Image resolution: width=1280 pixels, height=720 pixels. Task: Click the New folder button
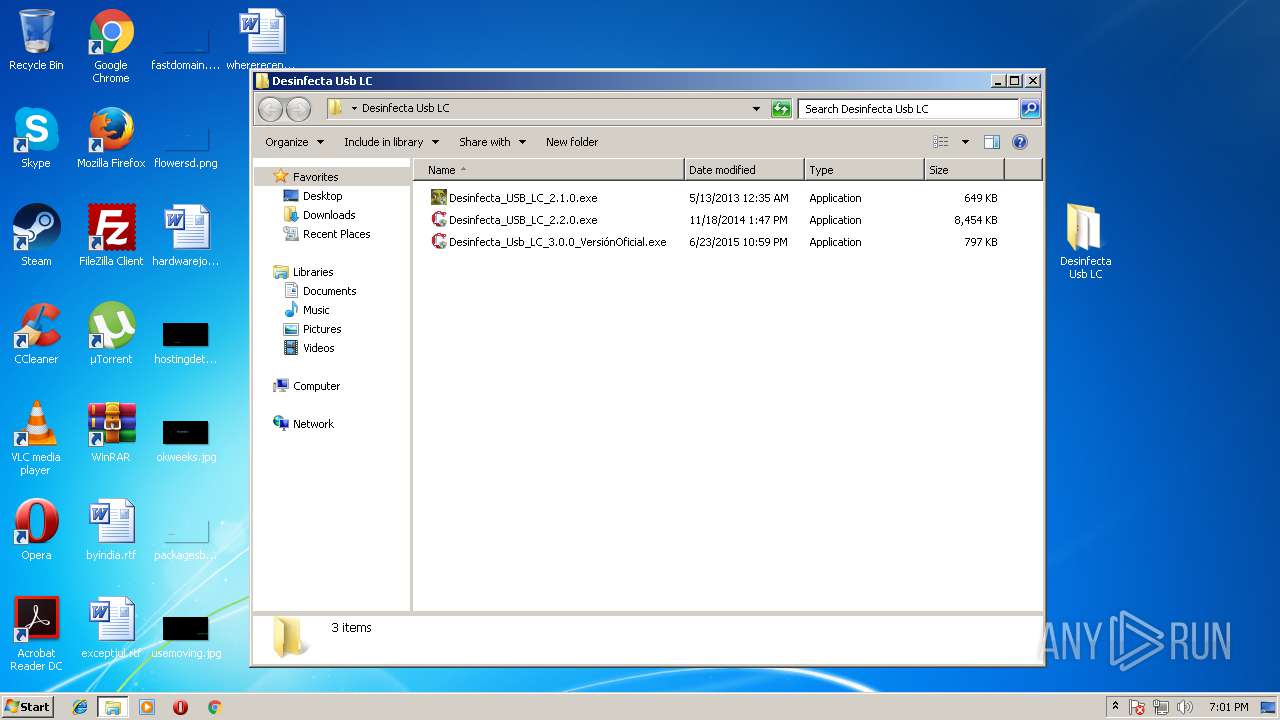572,142
